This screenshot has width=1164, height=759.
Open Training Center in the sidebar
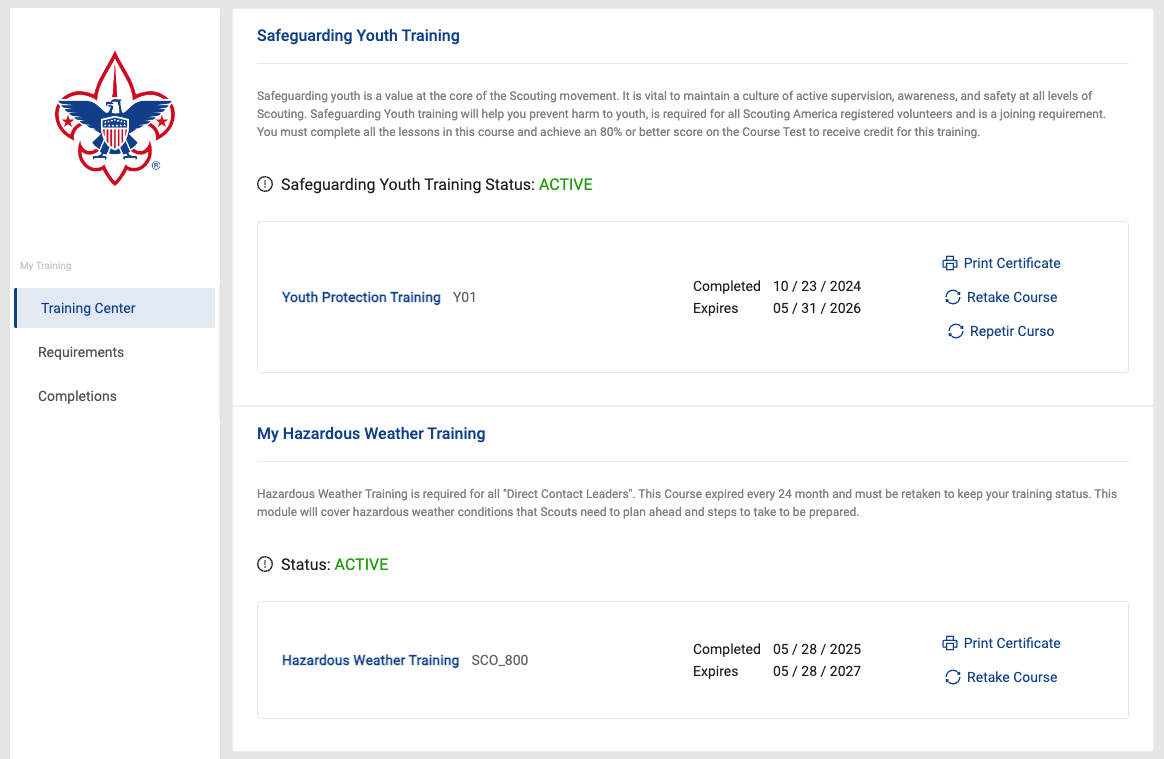(x=114, y=308)
